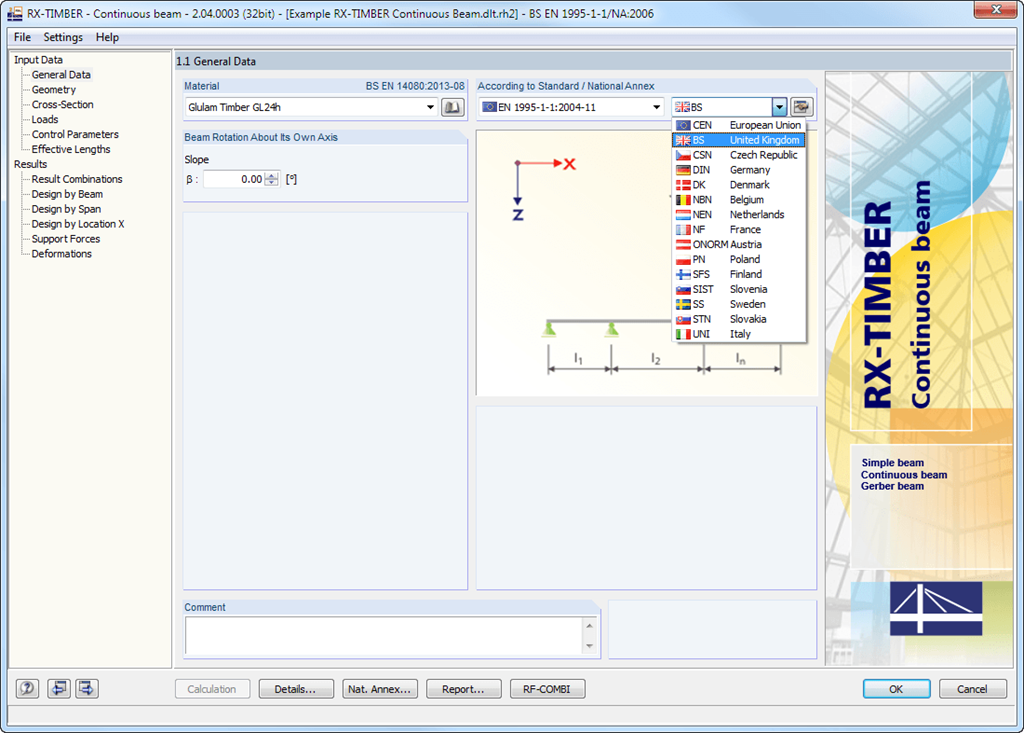
Task: Select ONORM Austria annex
Action: (739, 244)
